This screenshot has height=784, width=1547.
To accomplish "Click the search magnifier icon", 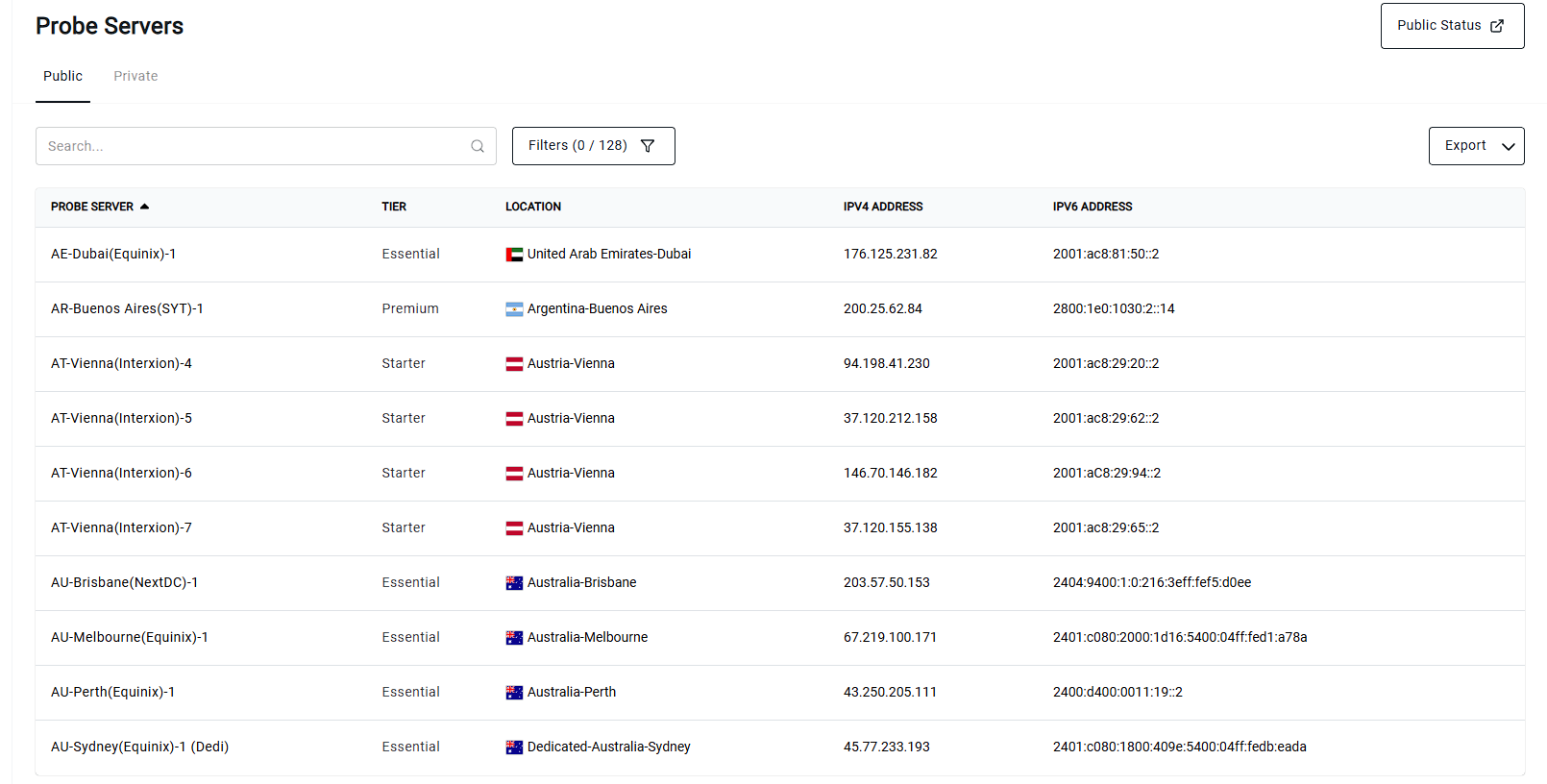I will 478,146.
